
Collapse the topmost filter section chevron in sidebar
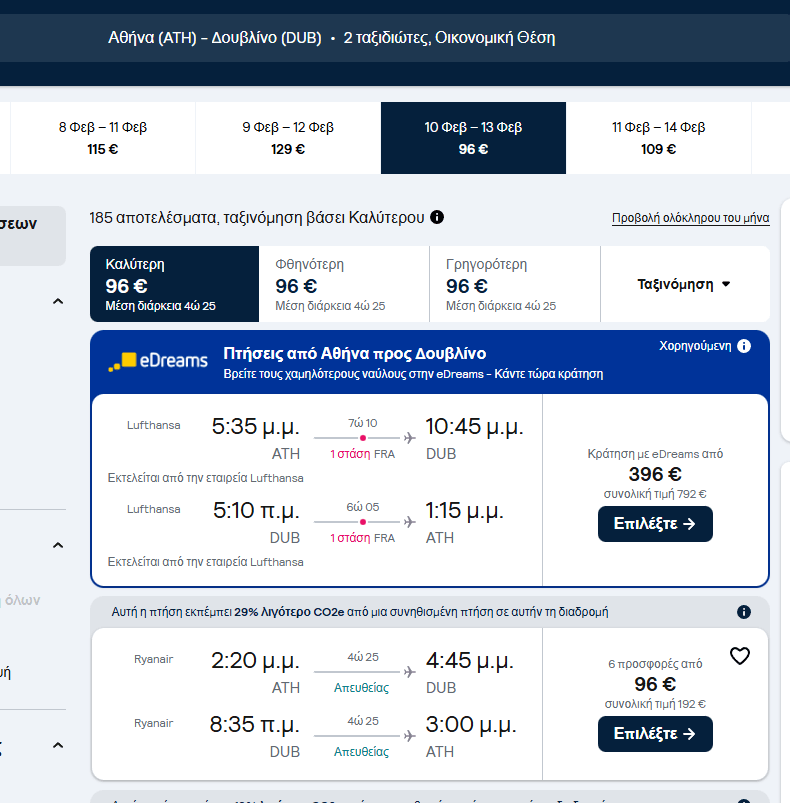point(58,301)
